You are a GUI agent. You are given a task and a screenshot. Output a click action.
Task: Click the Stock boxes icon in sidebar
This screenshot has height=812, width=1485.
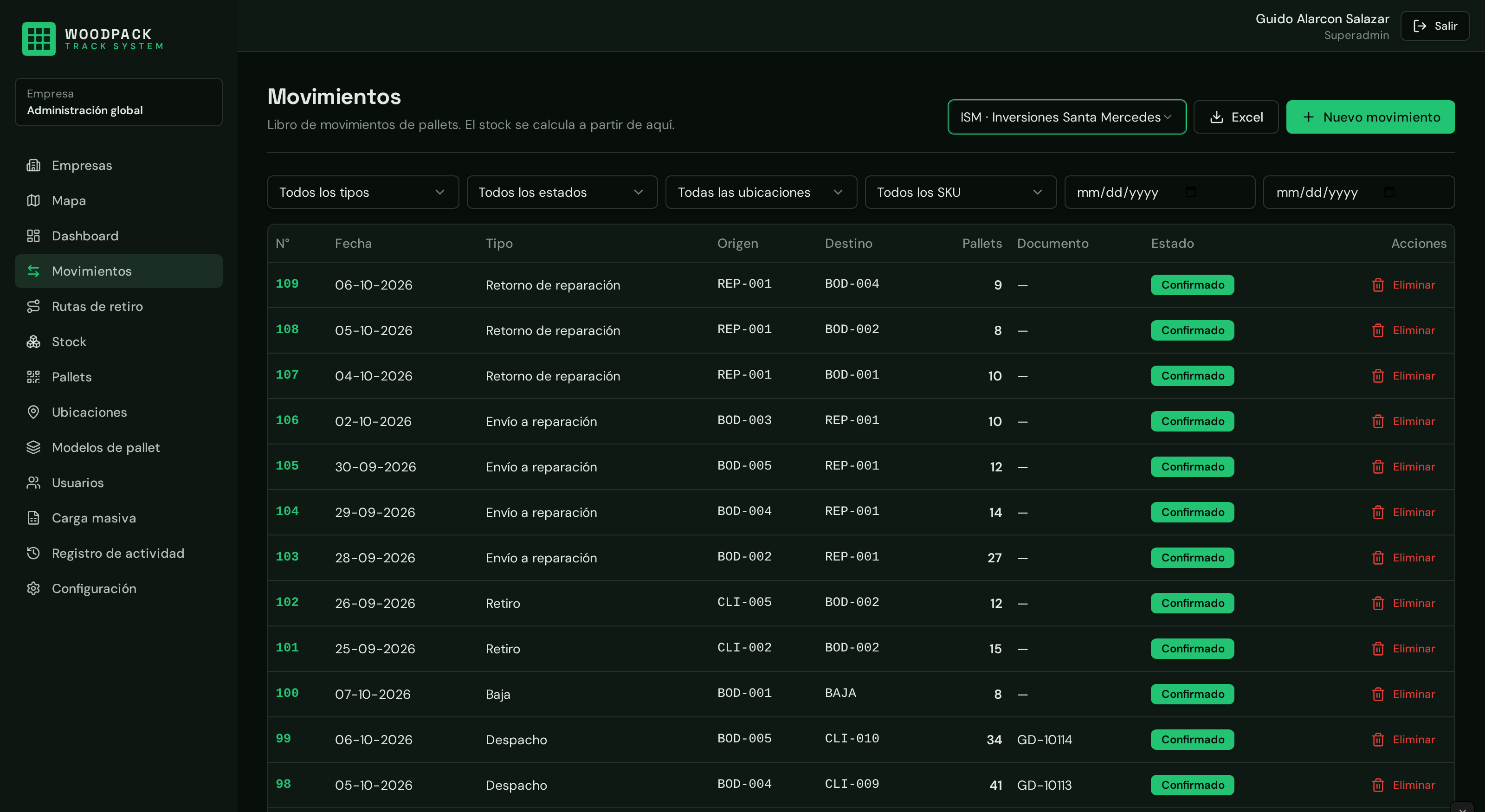(x=33, y=342)
